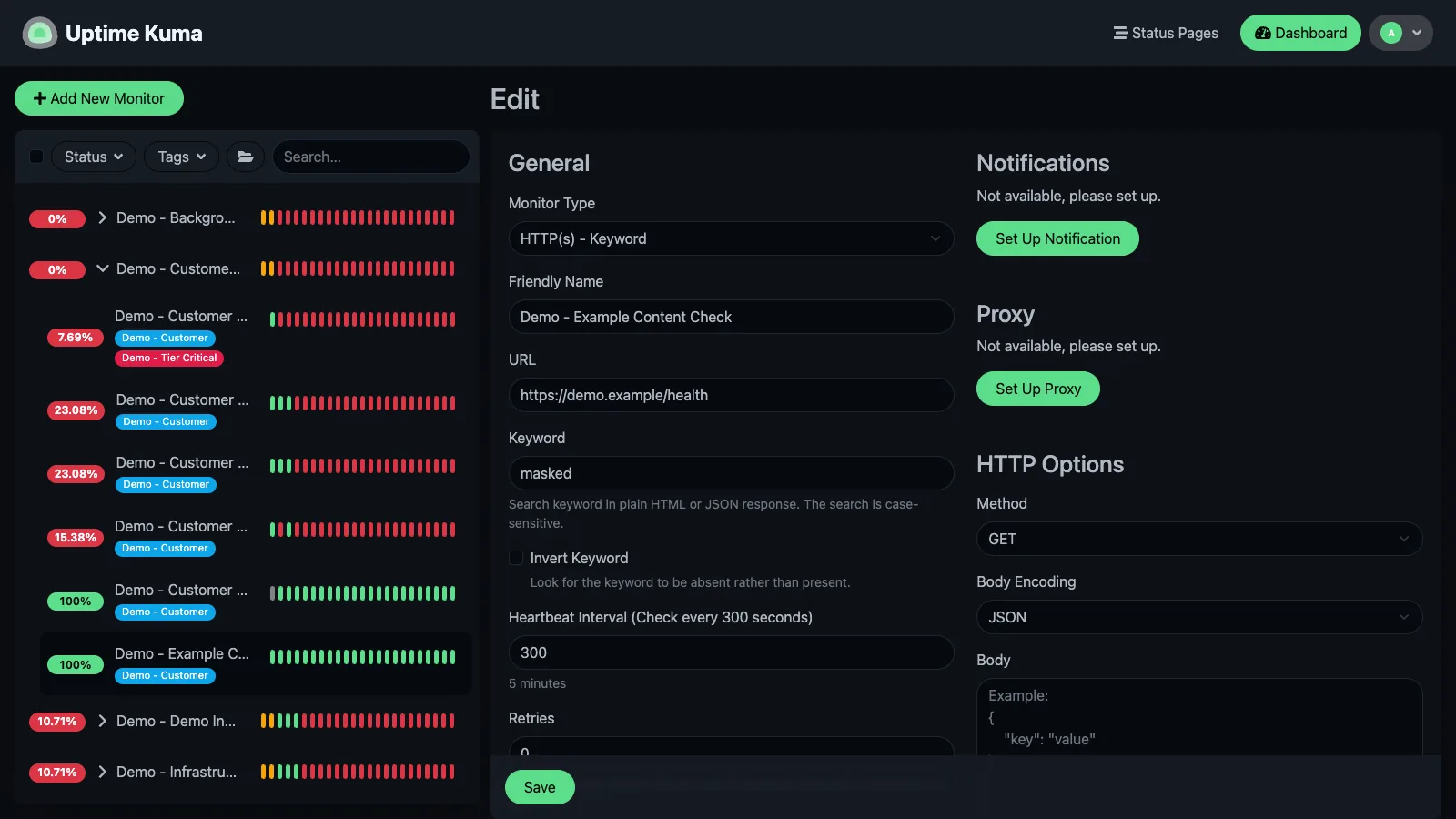Click Set Up Notification button
This screenshot has width=1456, height=819.
pyautogui.click(x=1057, y=238)
